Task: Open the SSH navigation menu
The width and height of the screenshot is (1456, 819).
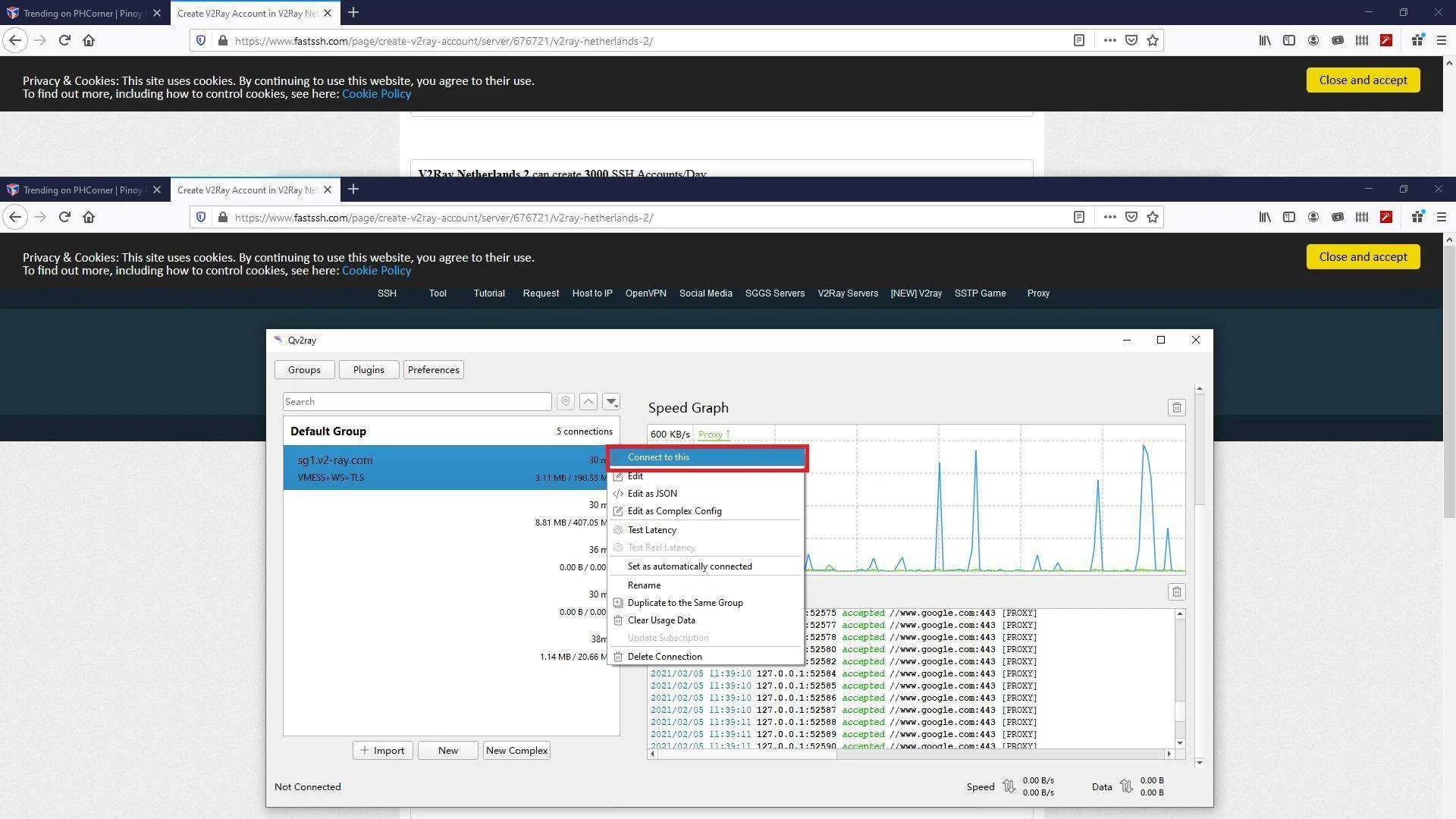Action: [387, 293]
